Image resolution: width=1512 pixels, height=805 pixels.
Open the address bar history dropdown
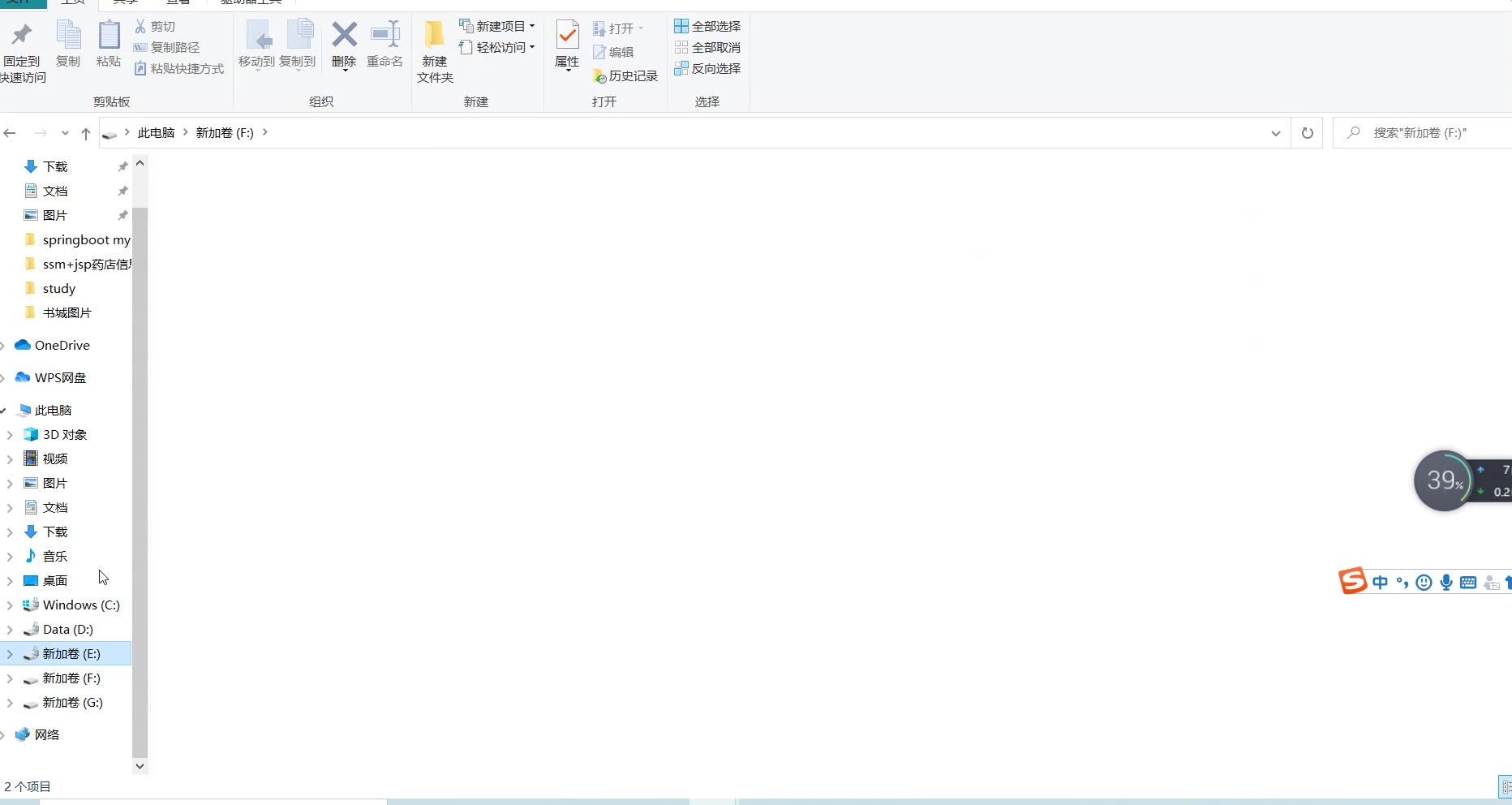pyautogui.click(x=1276, y=133)
